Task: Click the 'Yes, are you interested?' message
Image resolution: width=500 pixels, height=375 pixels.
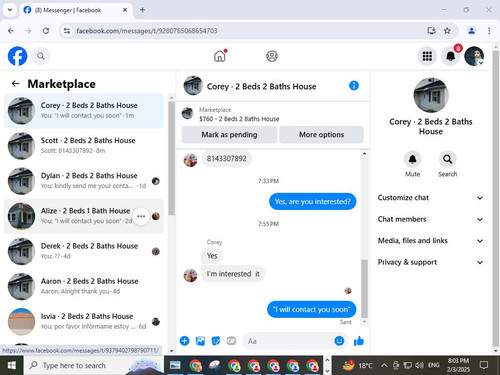Action: (x=312, y=202)
